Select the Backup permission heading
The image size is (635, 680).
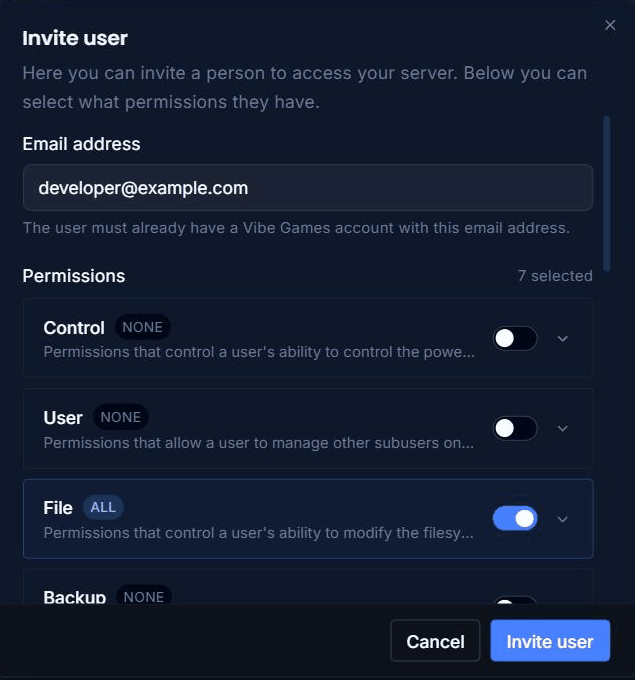[x=75, y=597]
